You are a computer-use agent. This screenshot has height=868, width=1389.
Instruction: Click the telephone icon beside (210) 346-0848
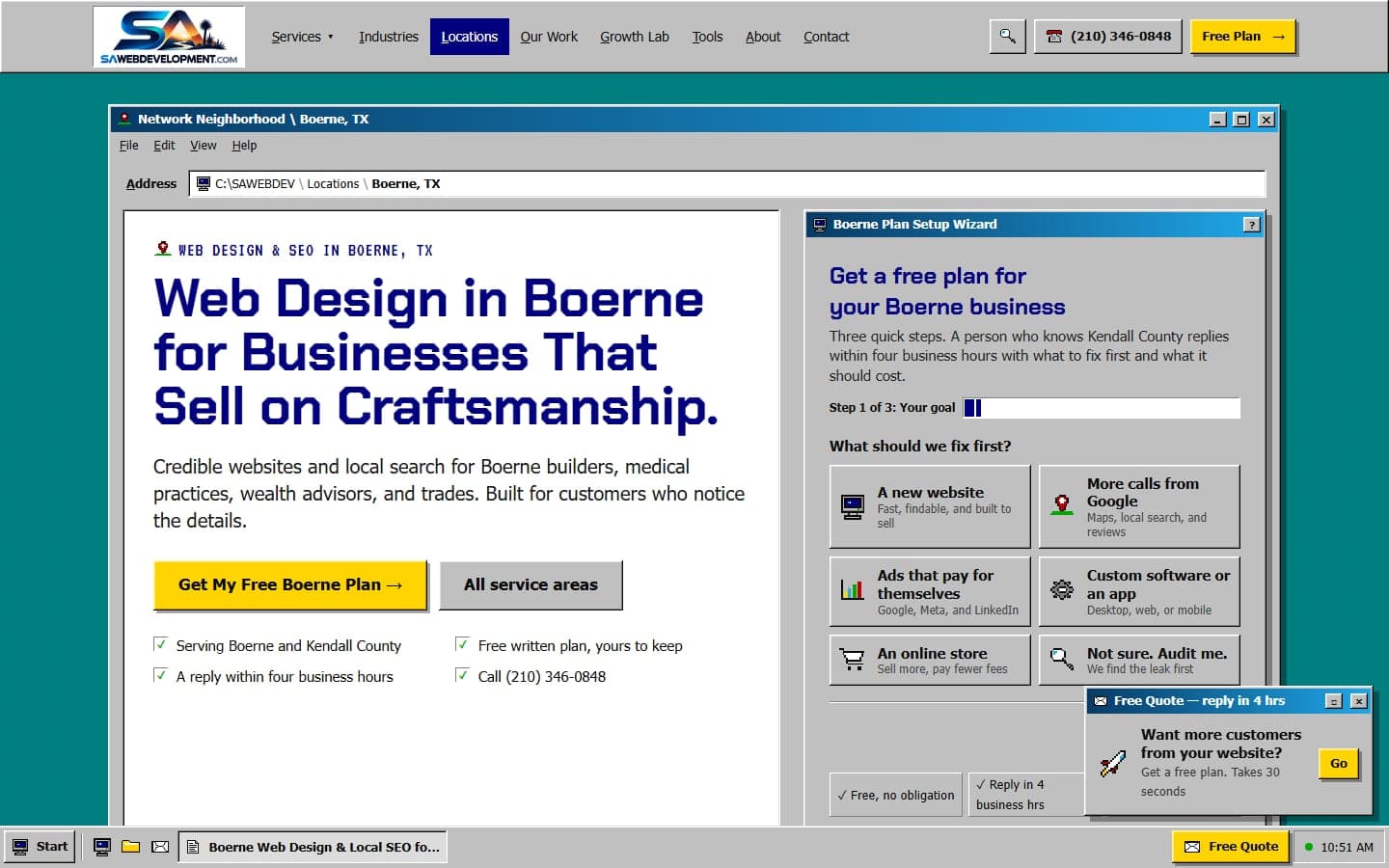point(1054,37)
